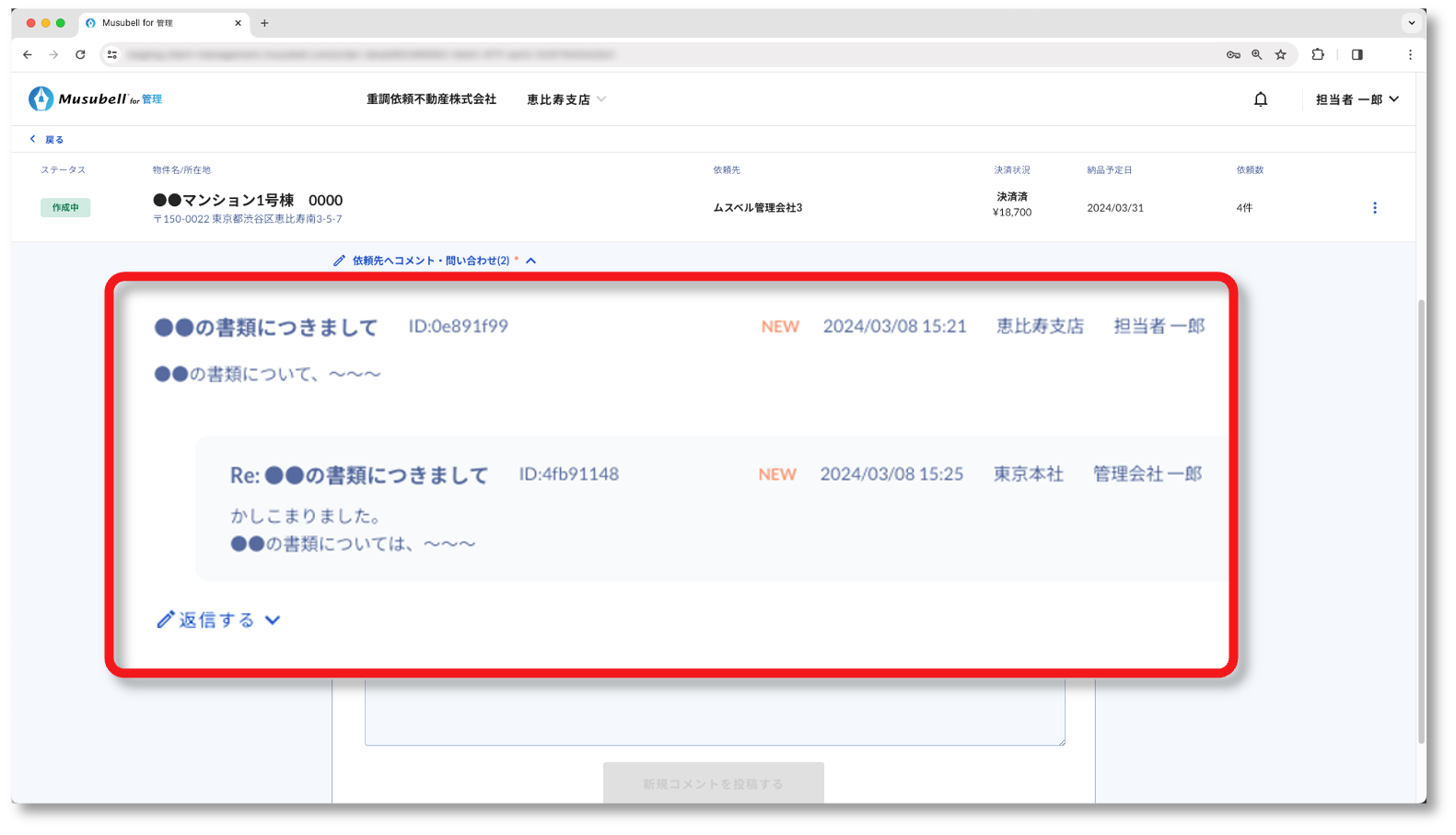
Task: Reload the page
Action: click(x=80, y=55)
